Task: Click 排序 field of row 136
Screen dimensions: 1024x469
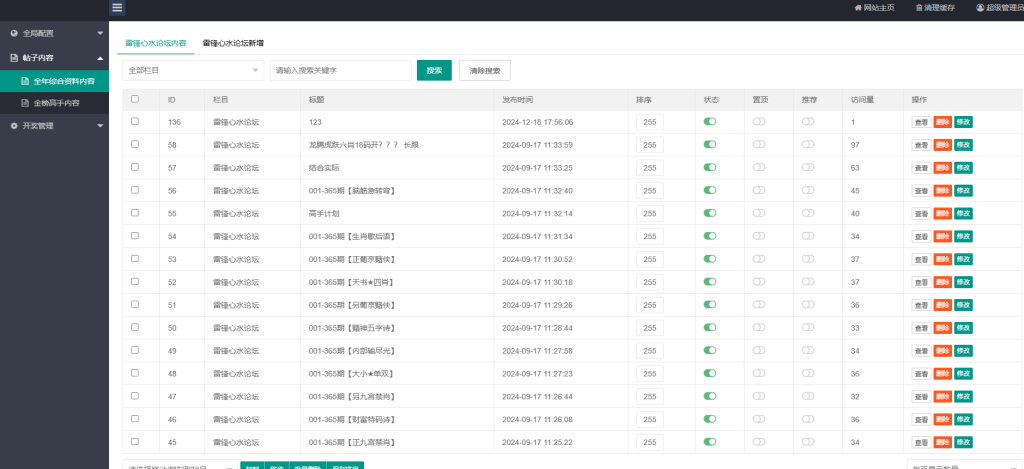Action: tap(650, 122)
